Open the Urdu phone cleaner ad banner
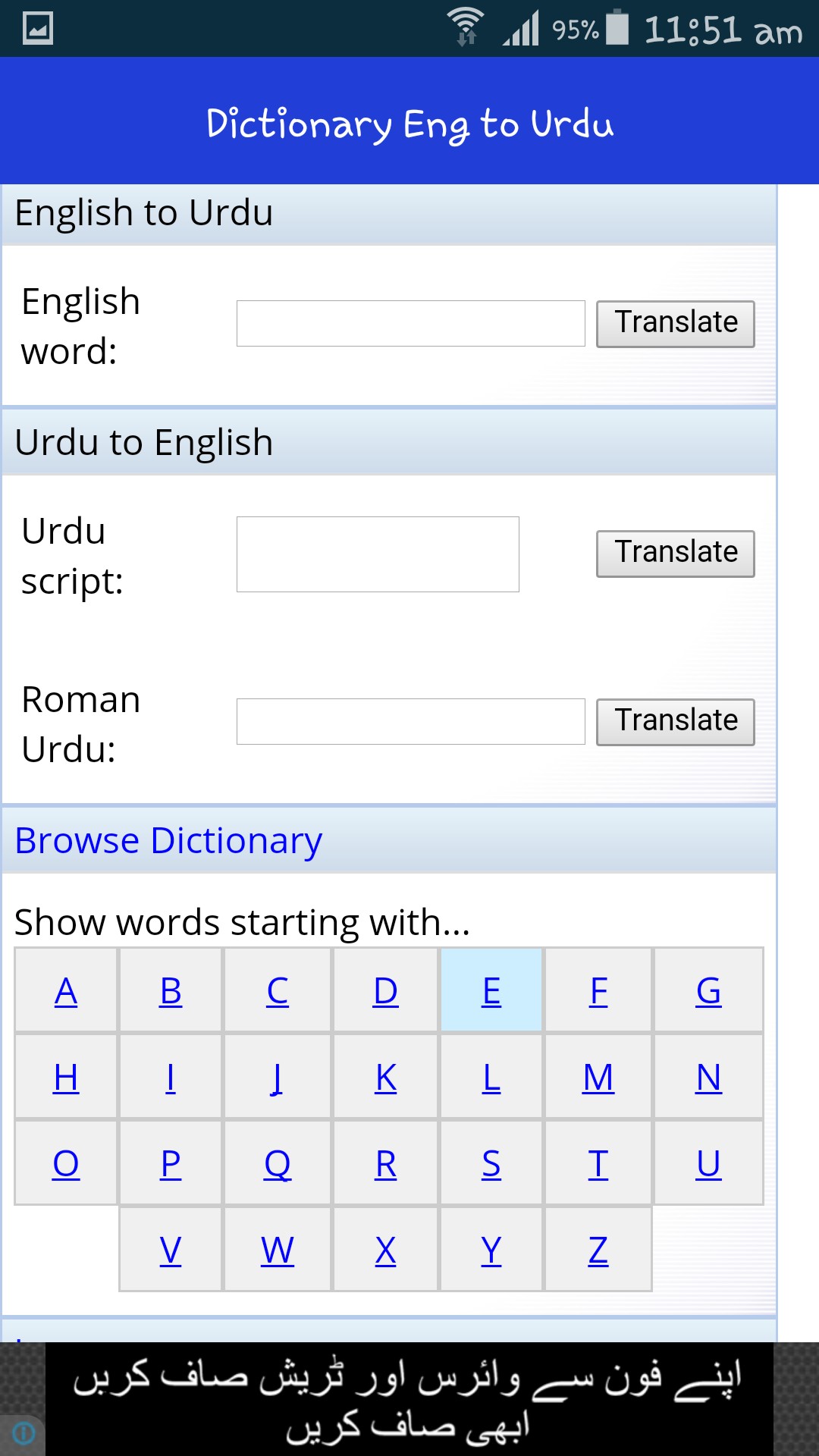 (409, 1399)
